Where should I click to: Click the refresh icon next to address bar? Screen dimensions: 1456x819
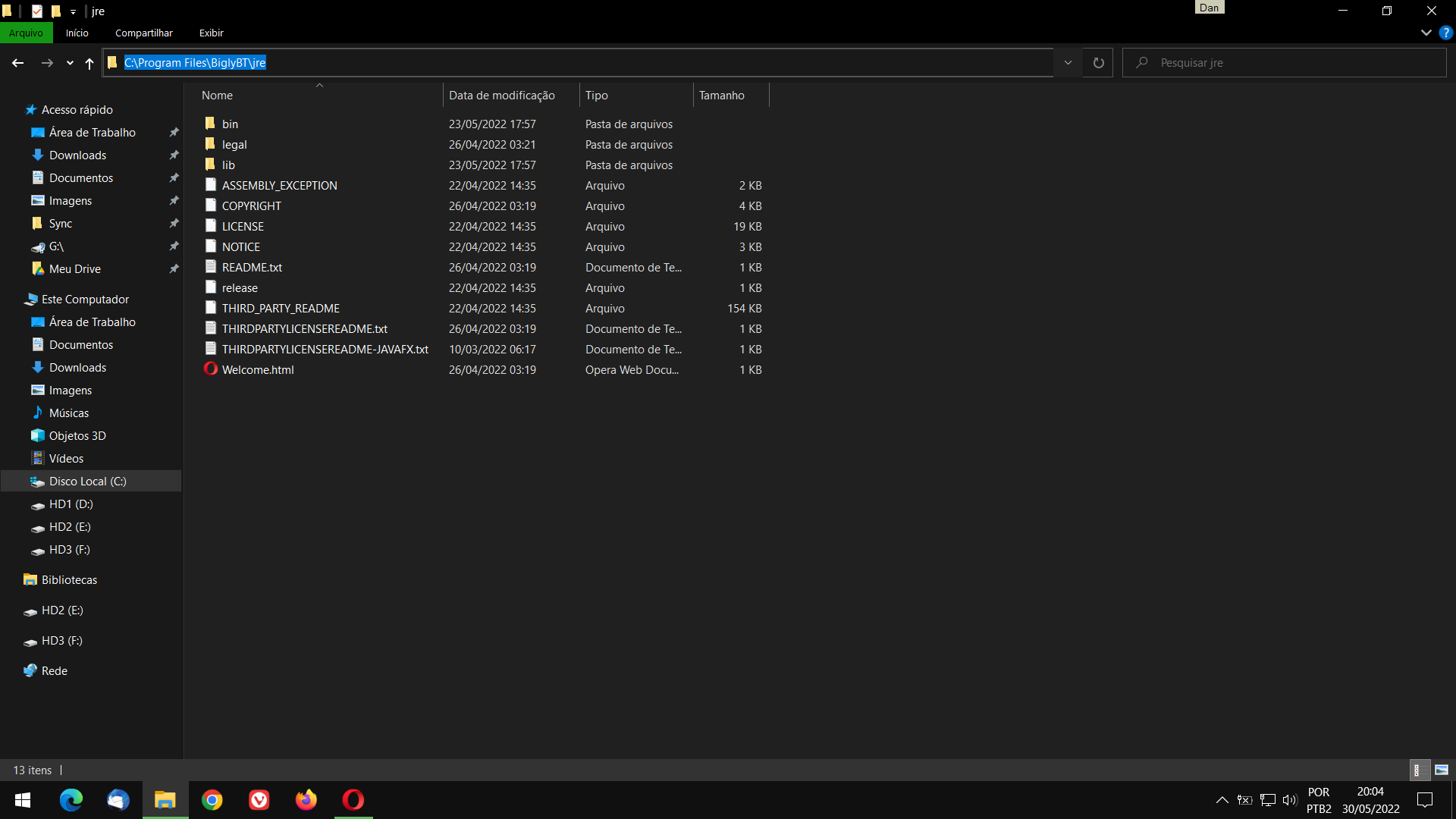pyautogui.click(x=1097, y=62)
